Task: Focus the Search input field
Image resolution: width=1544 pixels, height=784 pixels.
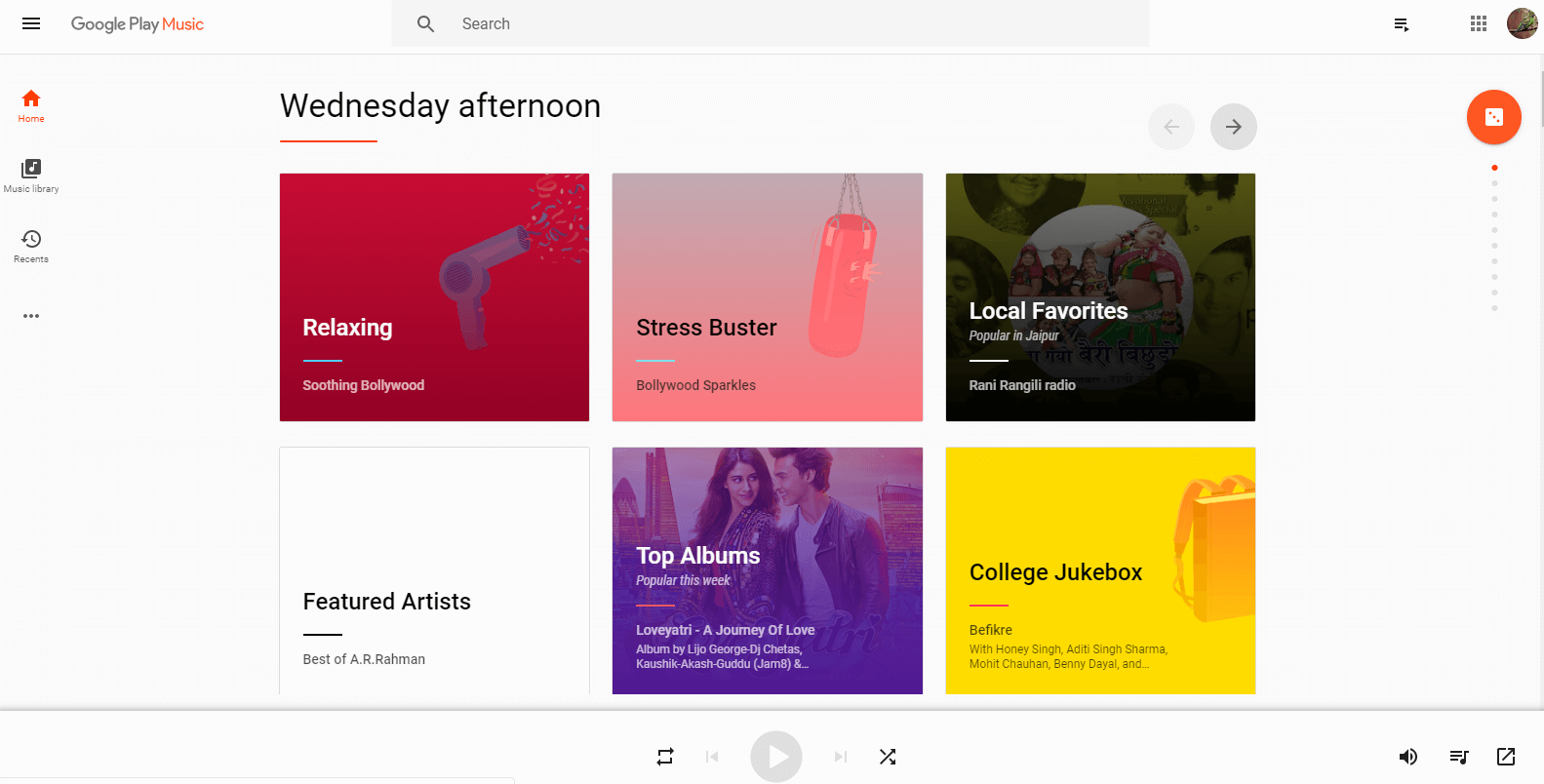Action: coord(771,23)
